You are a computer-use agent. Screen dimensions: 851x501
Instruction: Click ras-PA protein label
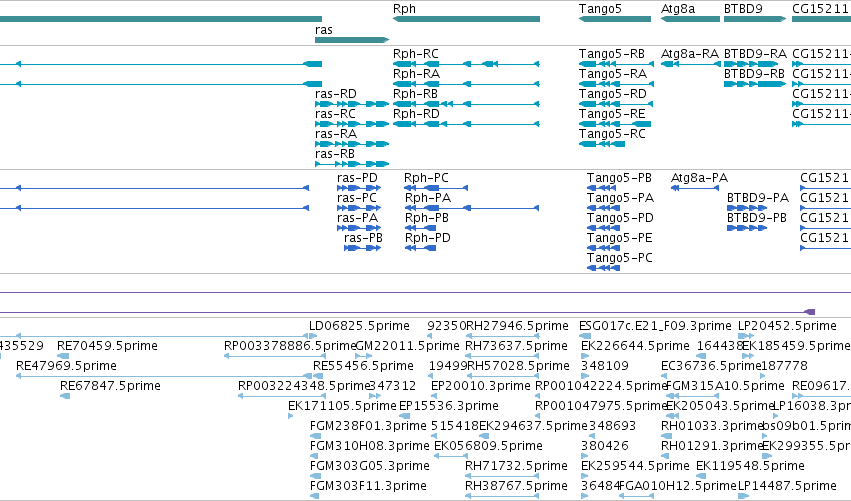click(x=357, y=218)
